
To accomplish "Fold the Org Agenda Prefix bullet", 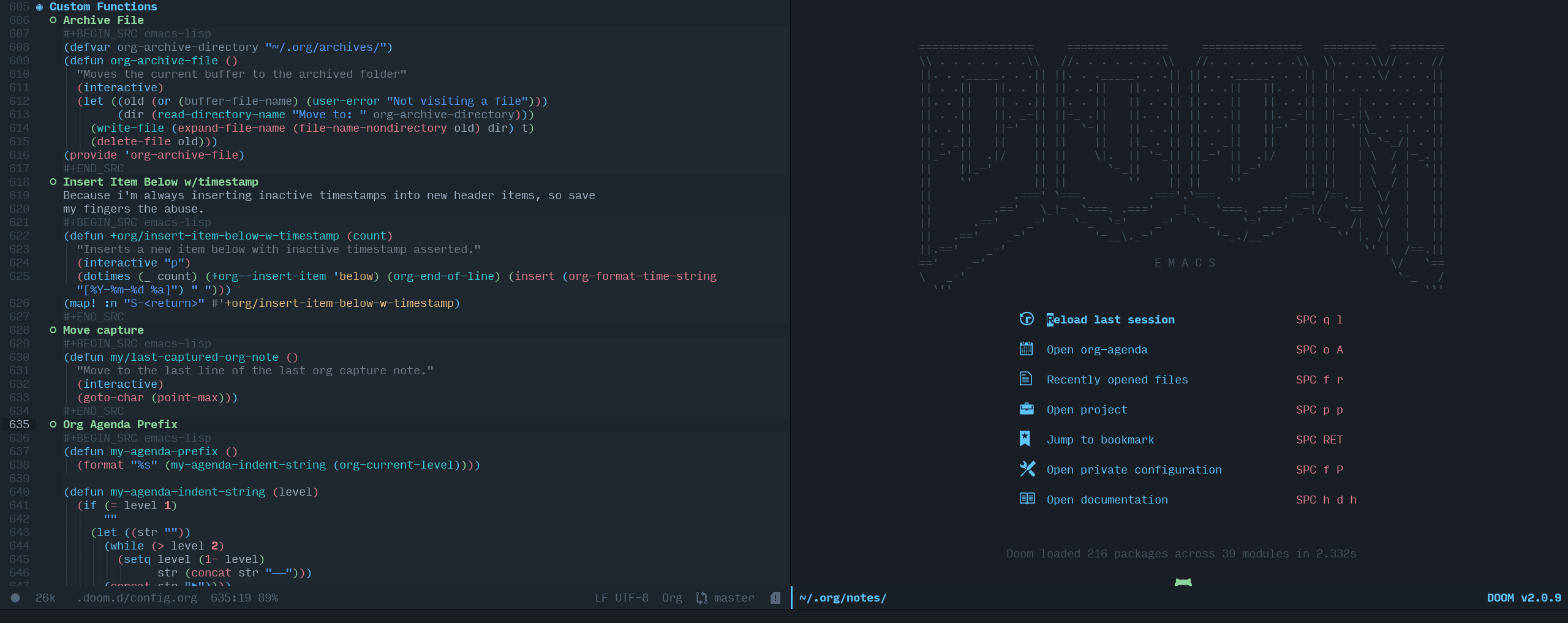I will coord(53,425).
